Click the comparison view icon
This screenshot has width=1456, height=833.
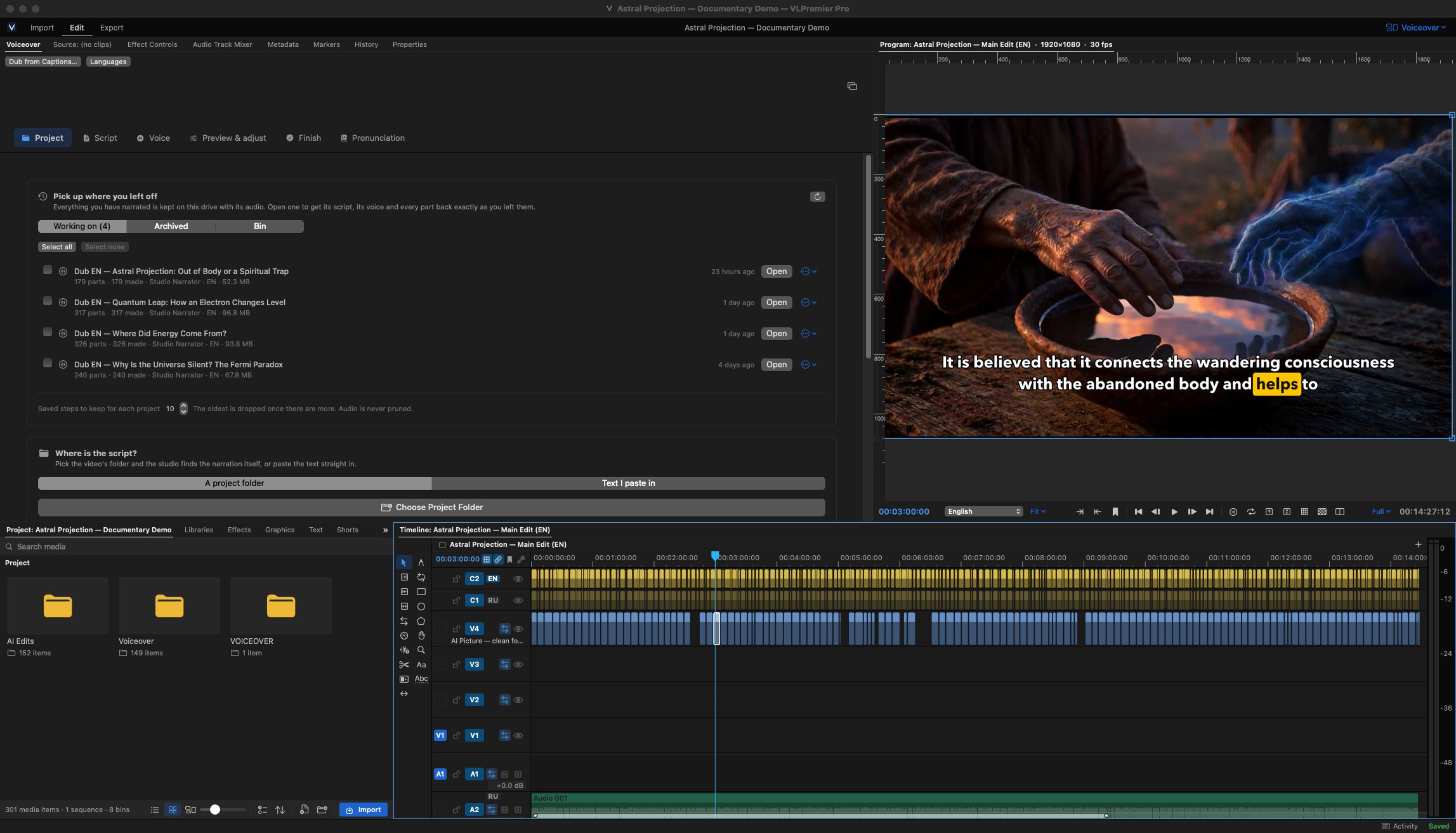[x=1340, y=512]
